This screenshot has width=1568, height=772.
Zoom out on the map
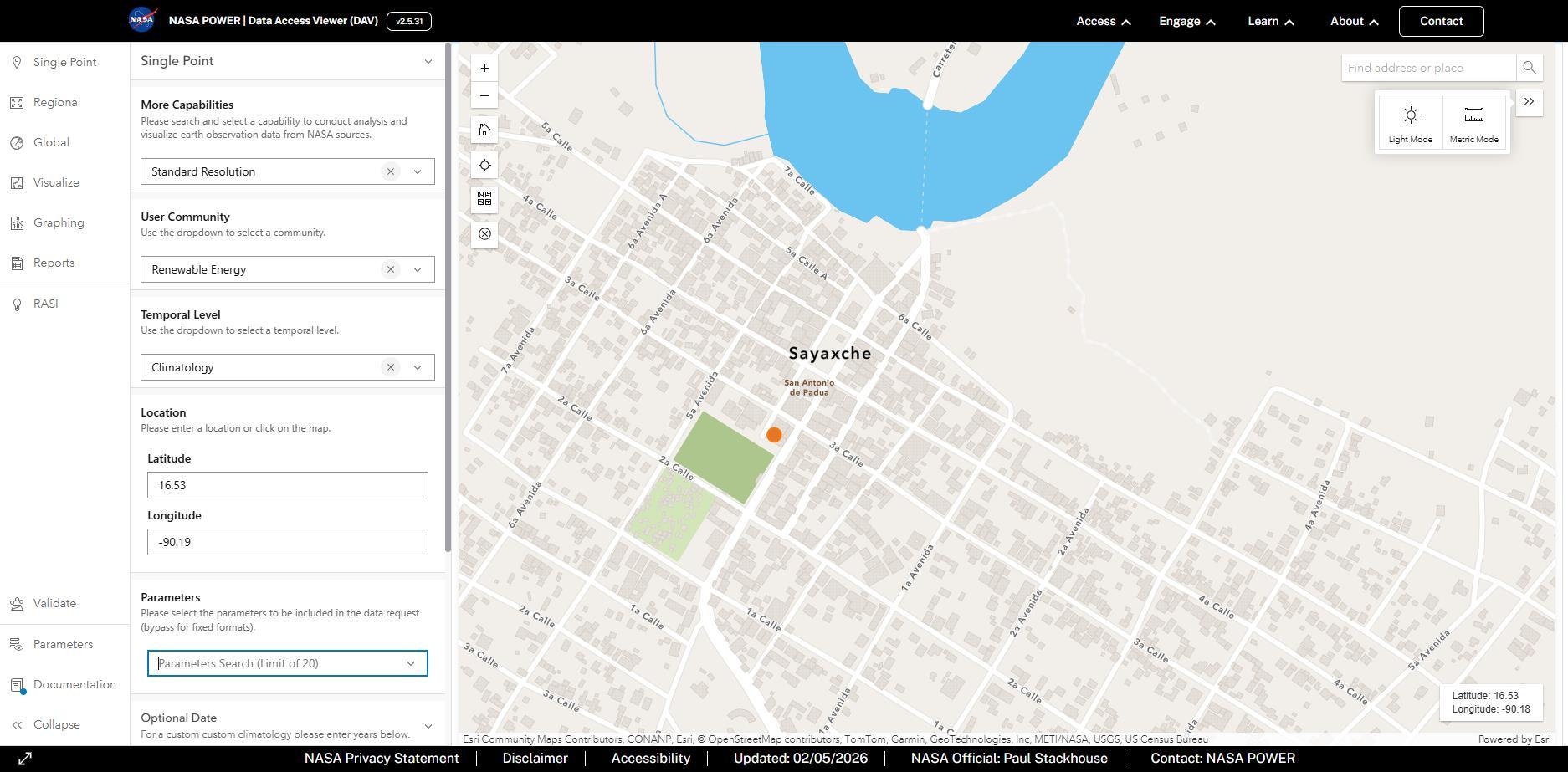point(484,95)
